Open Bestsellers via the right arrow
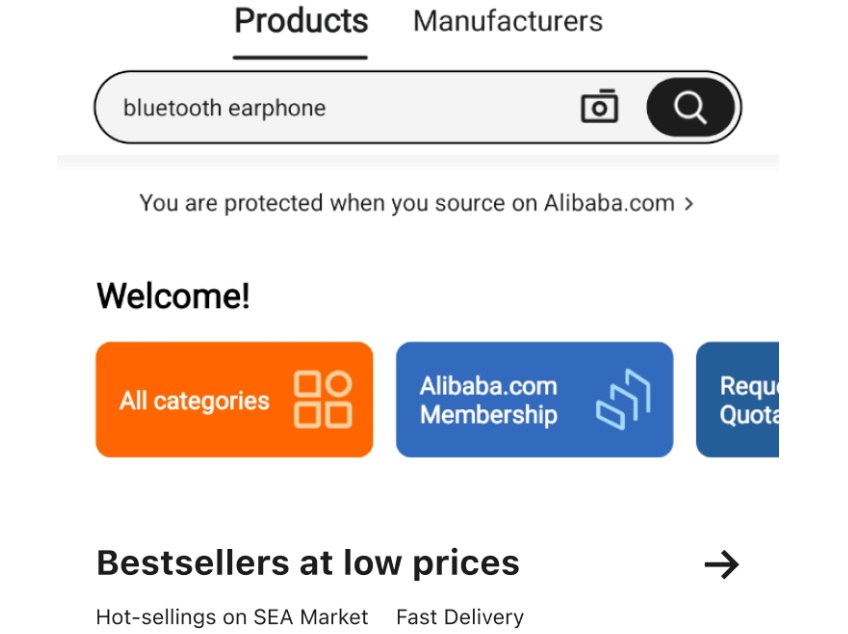 (721, 565)
